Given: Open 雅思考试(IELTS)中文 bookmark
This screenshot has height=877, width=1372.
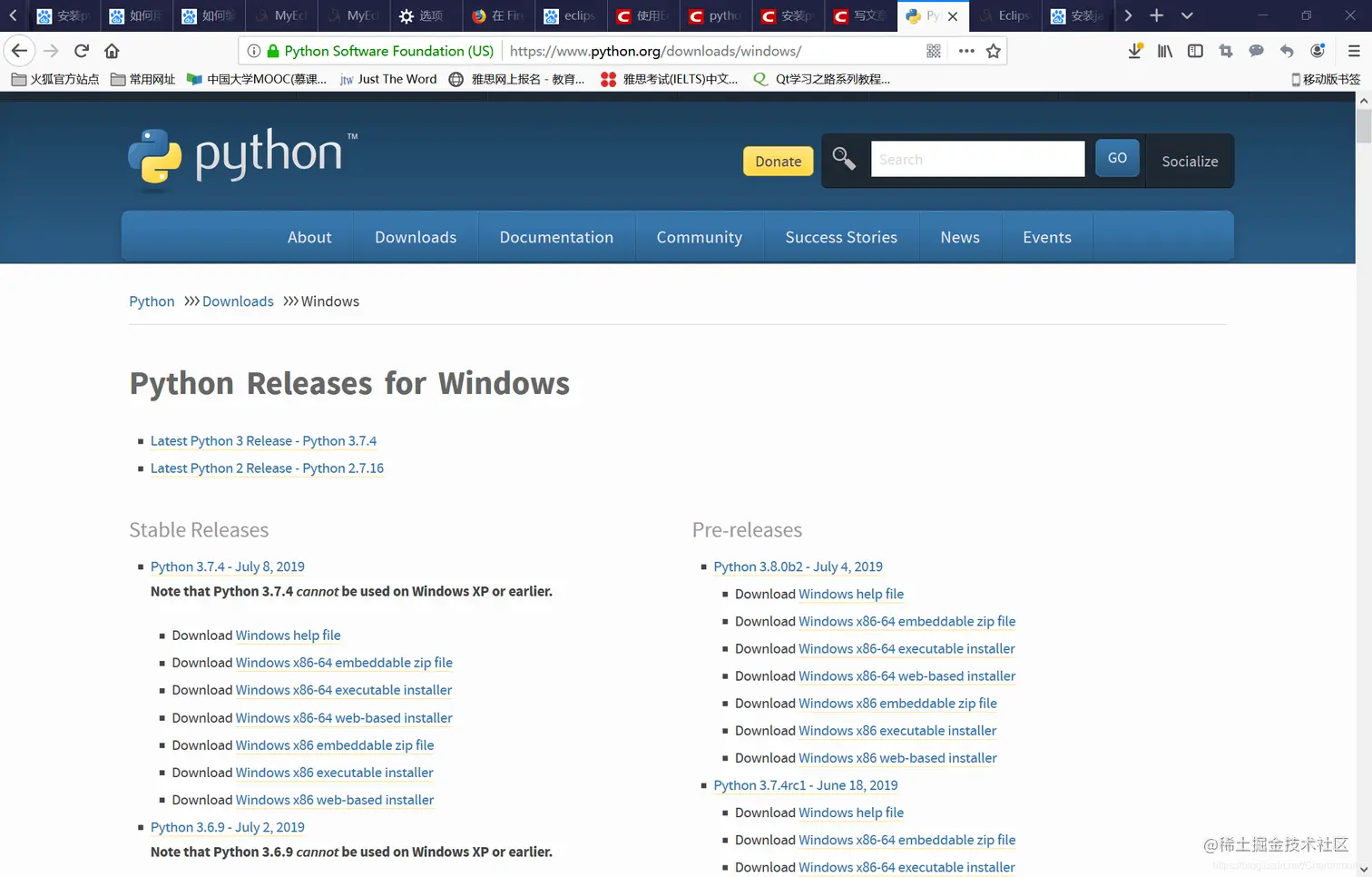Looking at the screenshot, I should tap(670, 79).
